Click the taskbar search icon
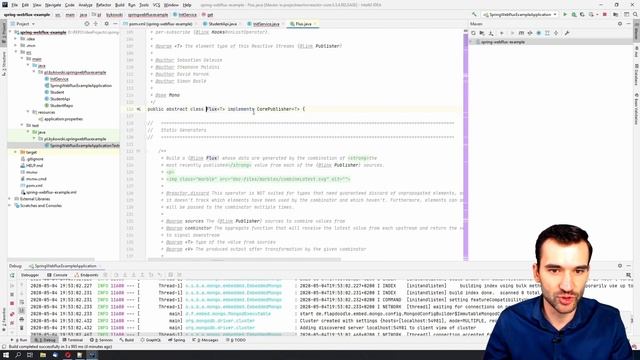This screenshot has height=360, width=640. click(x=18, y=355)
